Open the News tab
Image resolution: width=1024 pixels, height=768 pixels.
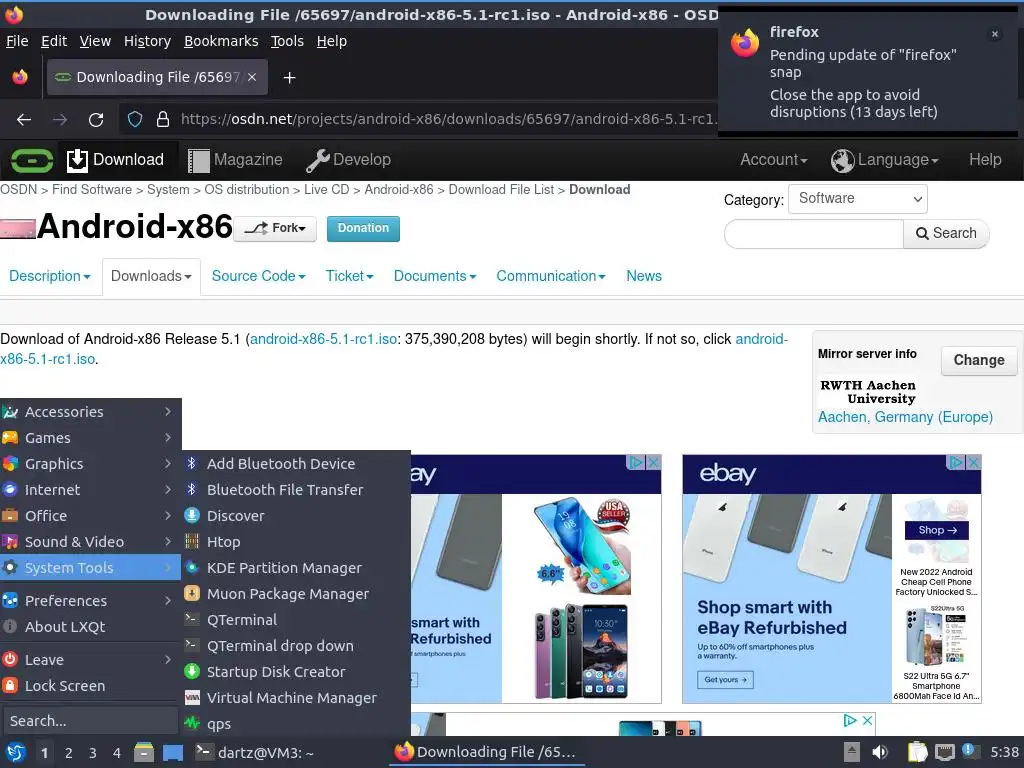point(644,276)
